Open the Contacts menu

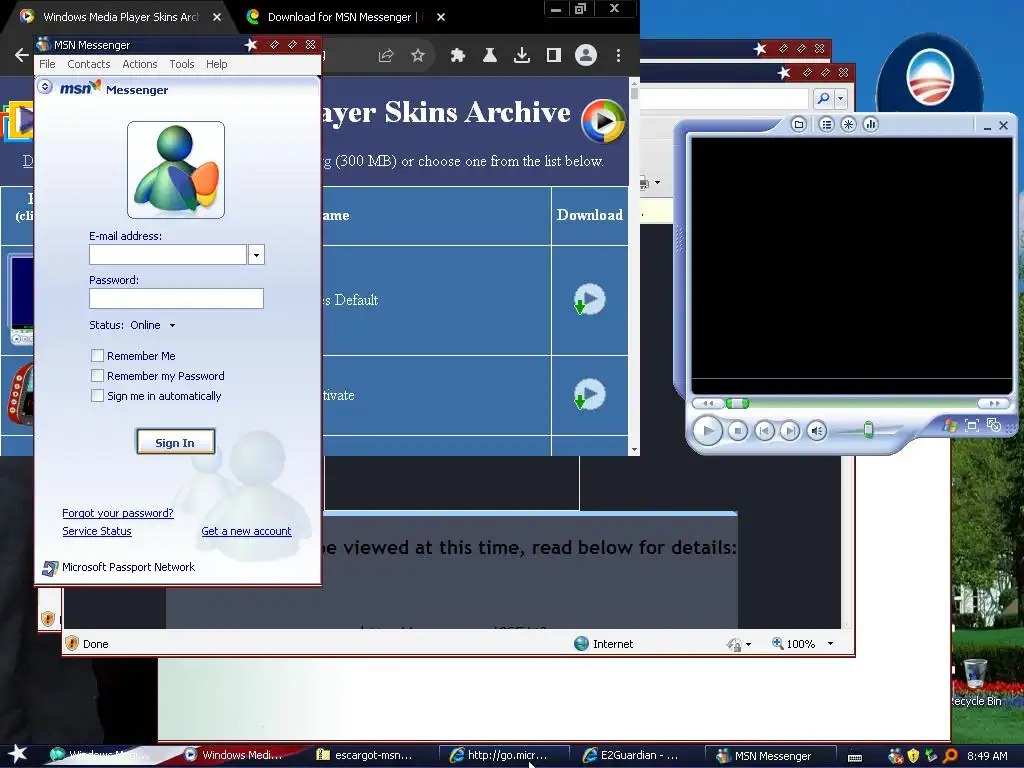tap(89, 64)
